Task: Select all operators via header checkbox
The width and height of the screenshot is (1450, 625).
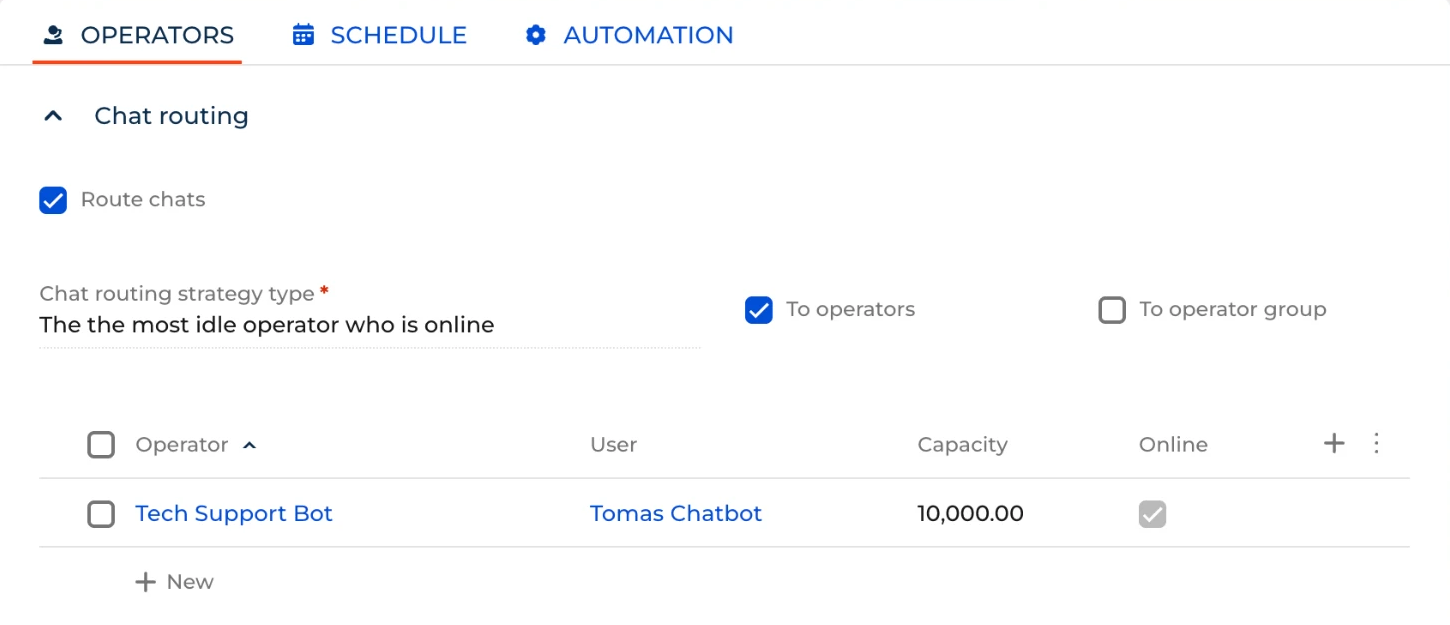Action: click(101, 444)
